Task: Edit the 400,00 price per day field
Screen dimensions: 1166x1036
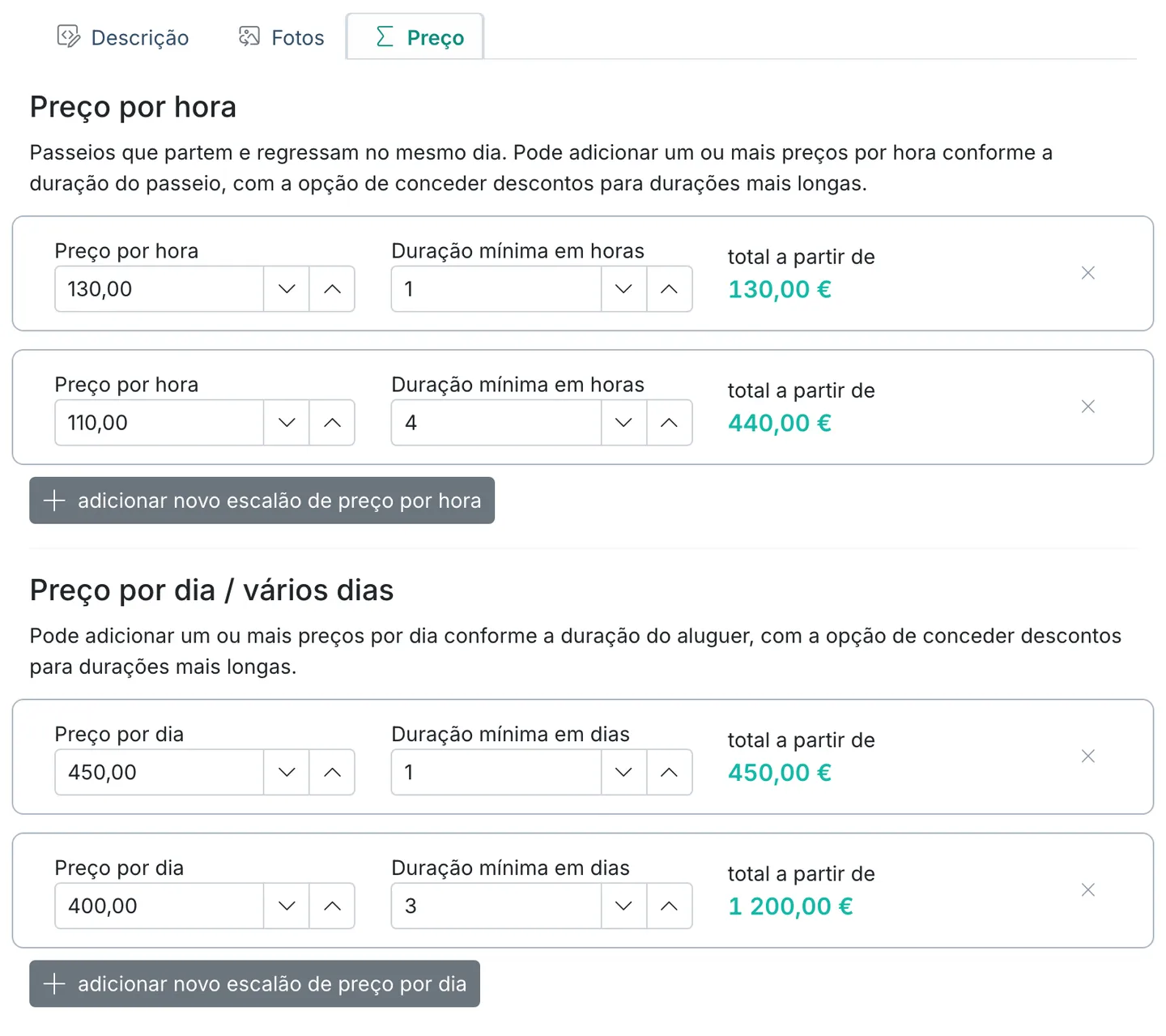Action: click(x=160, y=906)
